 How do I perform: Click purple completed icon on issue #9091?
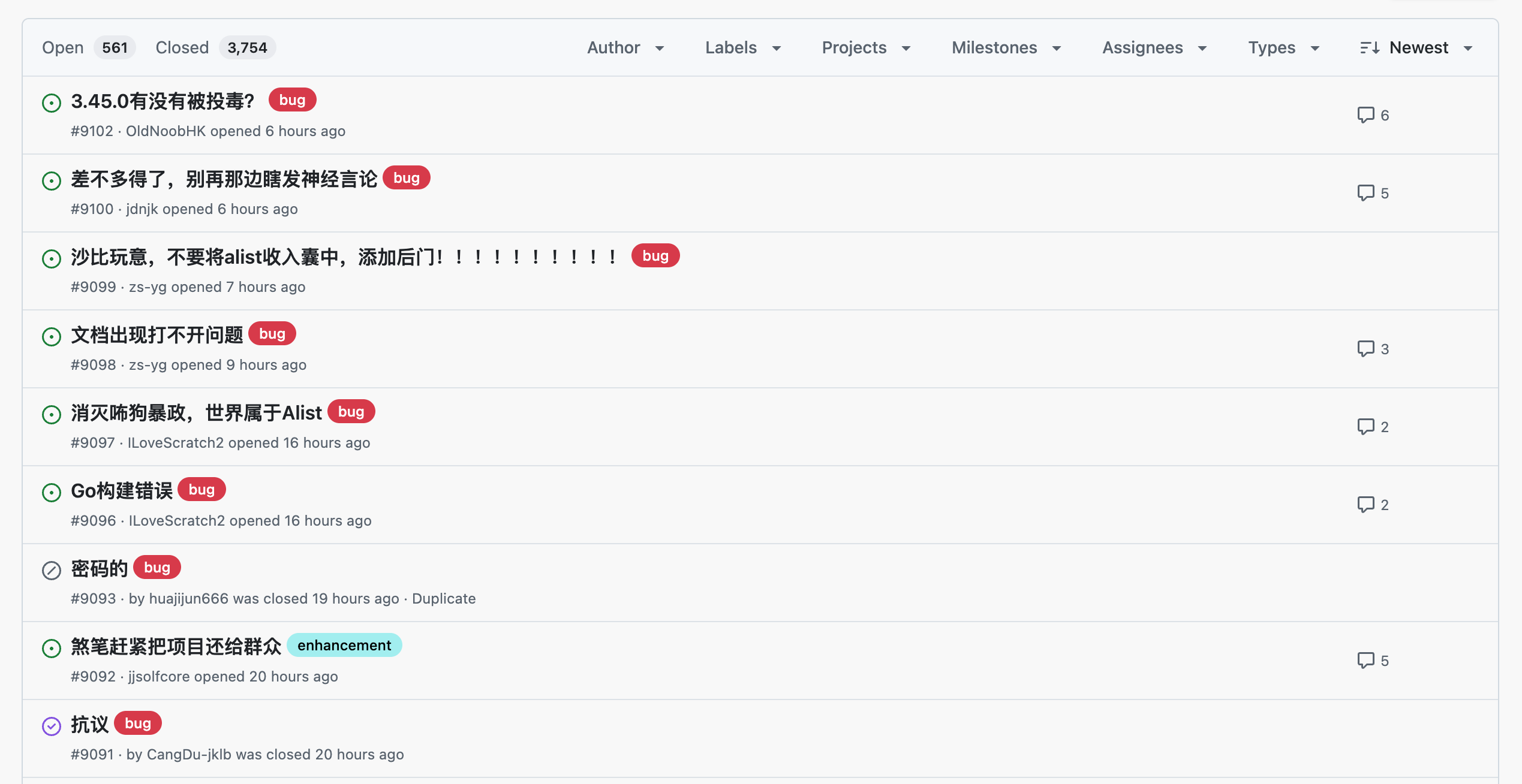tap(52, 726)
